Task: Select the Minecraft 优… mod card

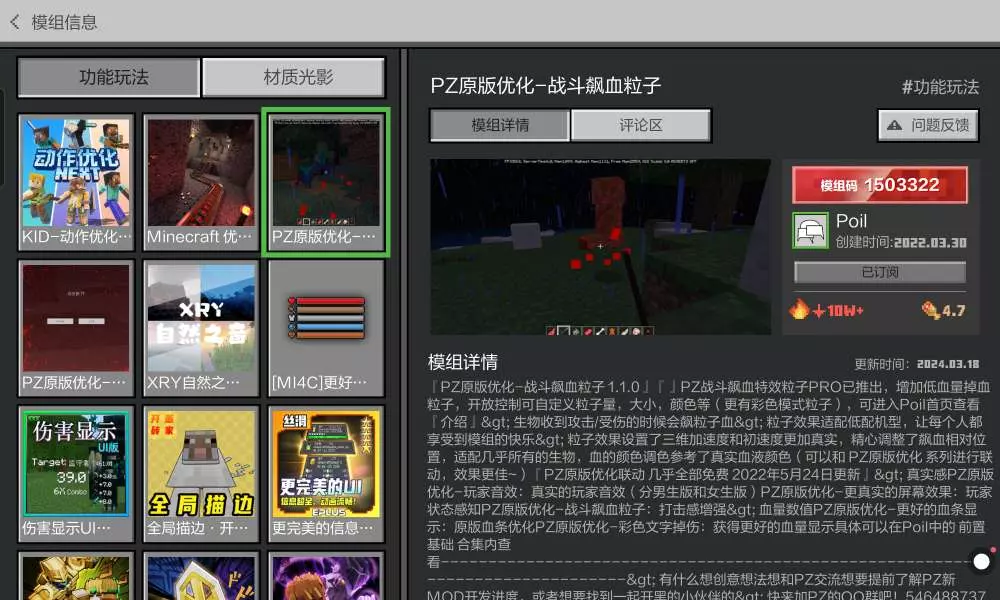Action: coord(201,182)
